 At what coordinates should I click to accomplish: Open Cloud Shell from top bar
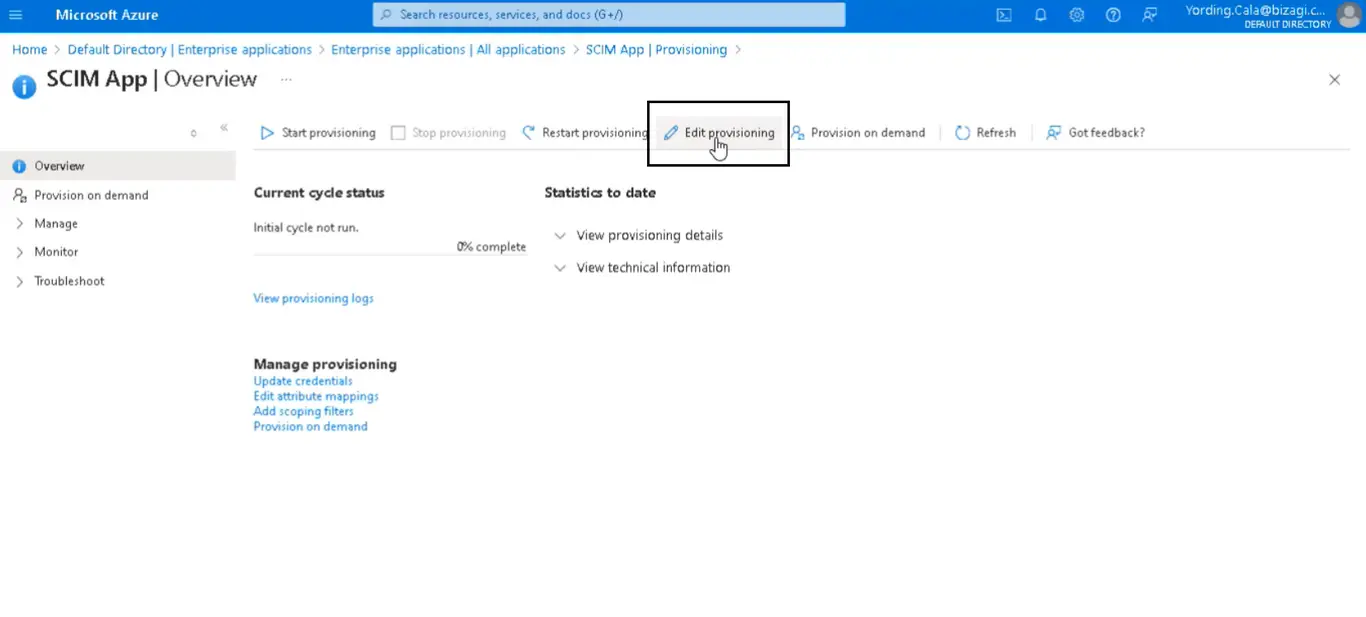pyautogui.click(x=1004, y=15)
